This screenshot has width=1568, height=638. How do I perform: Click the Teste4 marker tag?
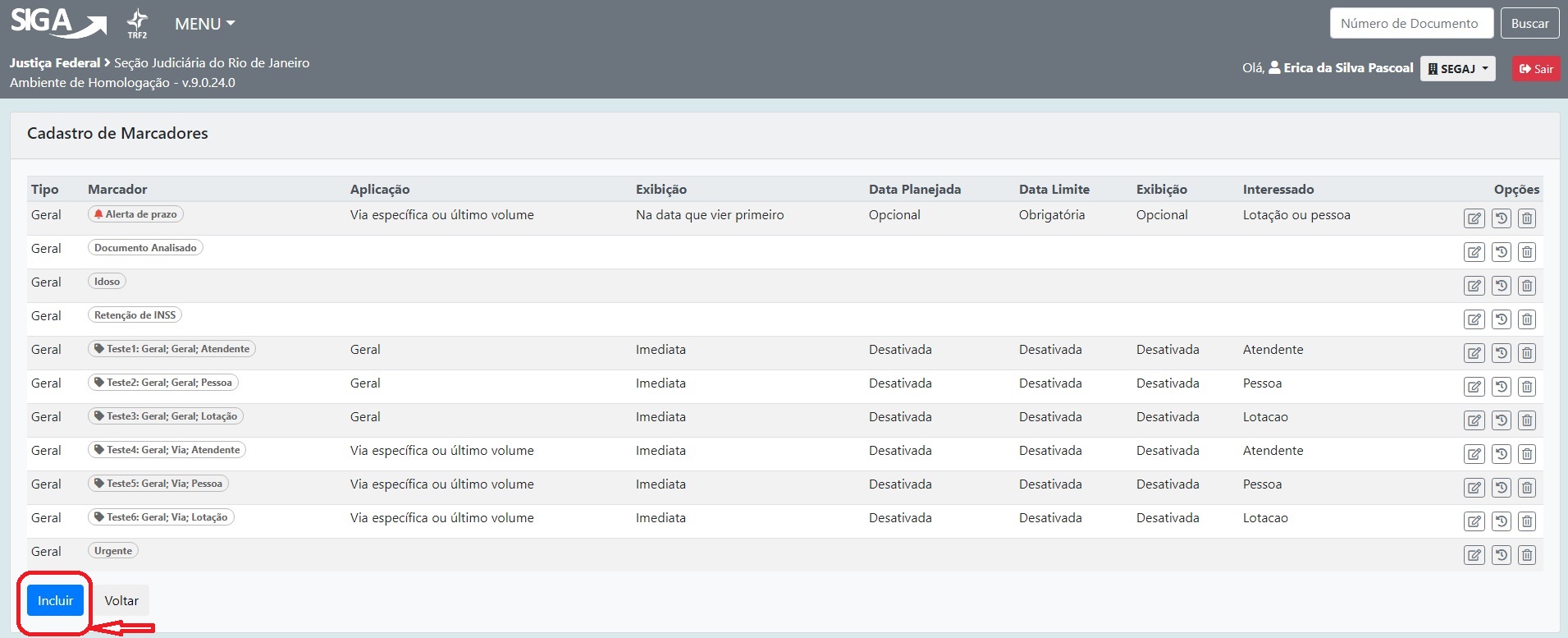pyautogui.click(x=167, y=450)
